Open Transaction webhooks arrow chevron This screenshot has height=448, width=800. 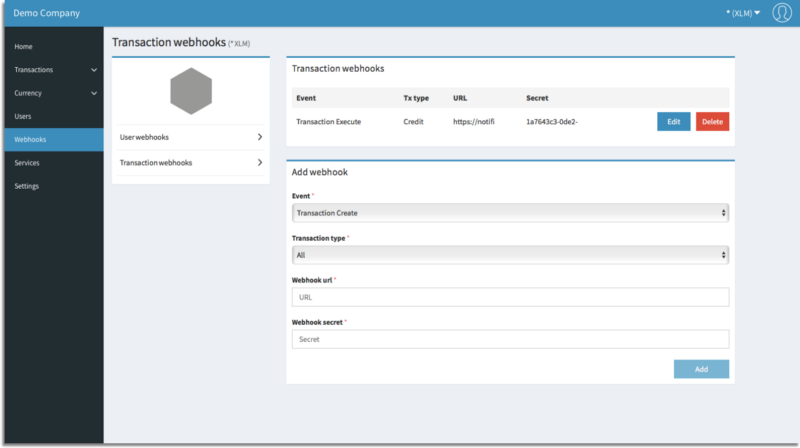[x=260, y=162]
